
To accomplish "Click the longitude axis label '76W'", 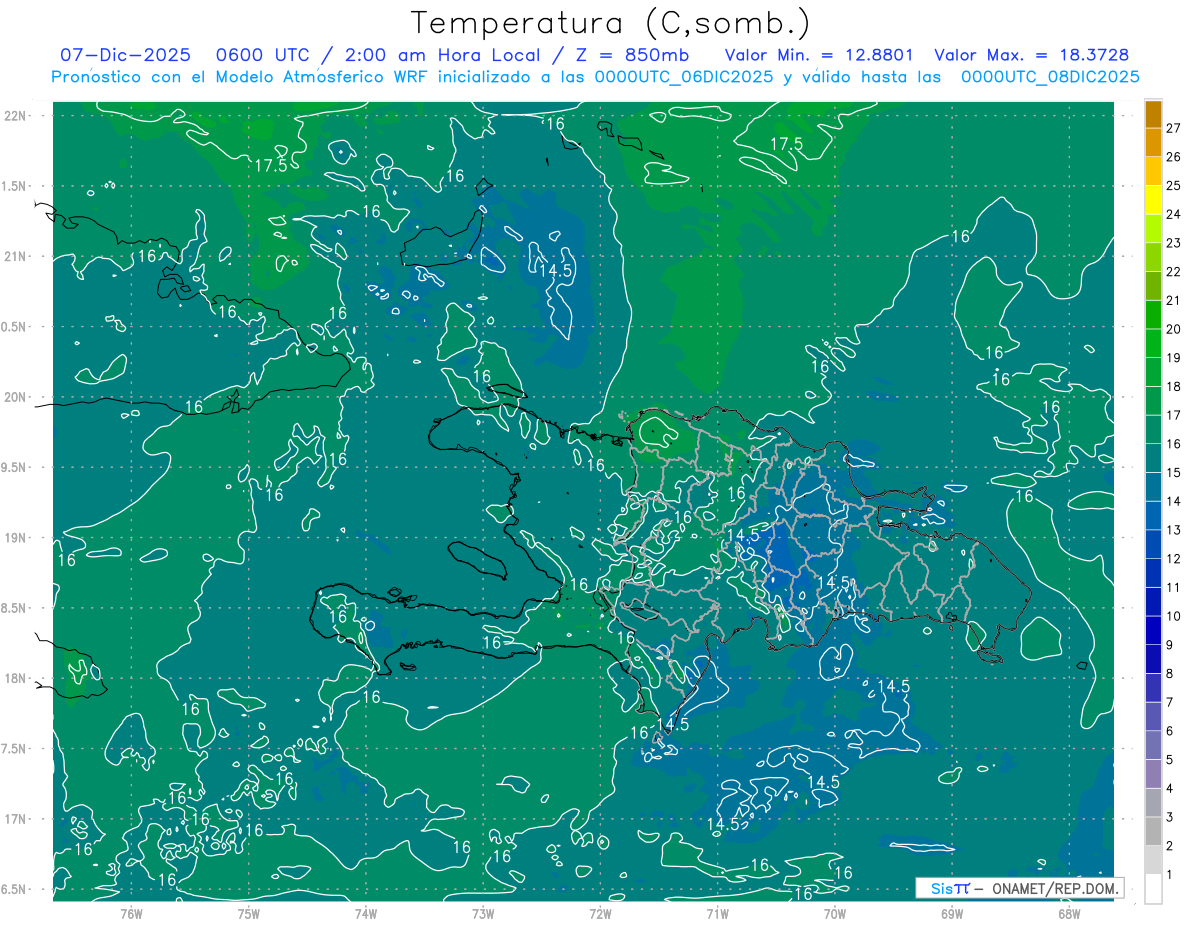I will click(131, 914).
